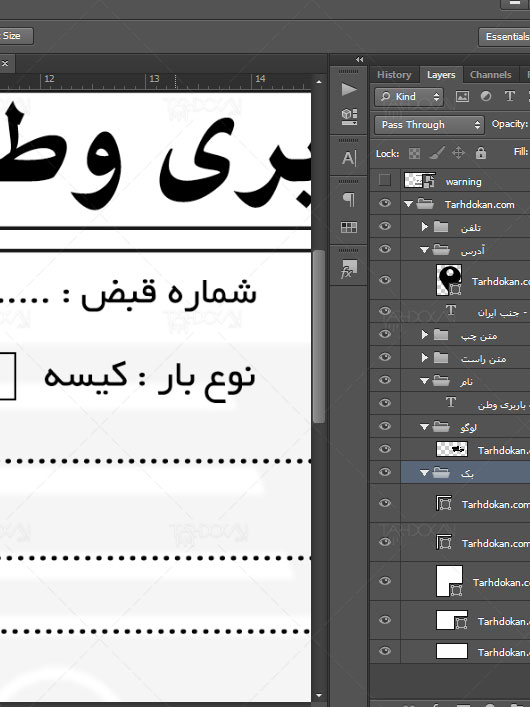Switch to the Layers tab
Screen dimensions: 530x707
click(441, 75)
